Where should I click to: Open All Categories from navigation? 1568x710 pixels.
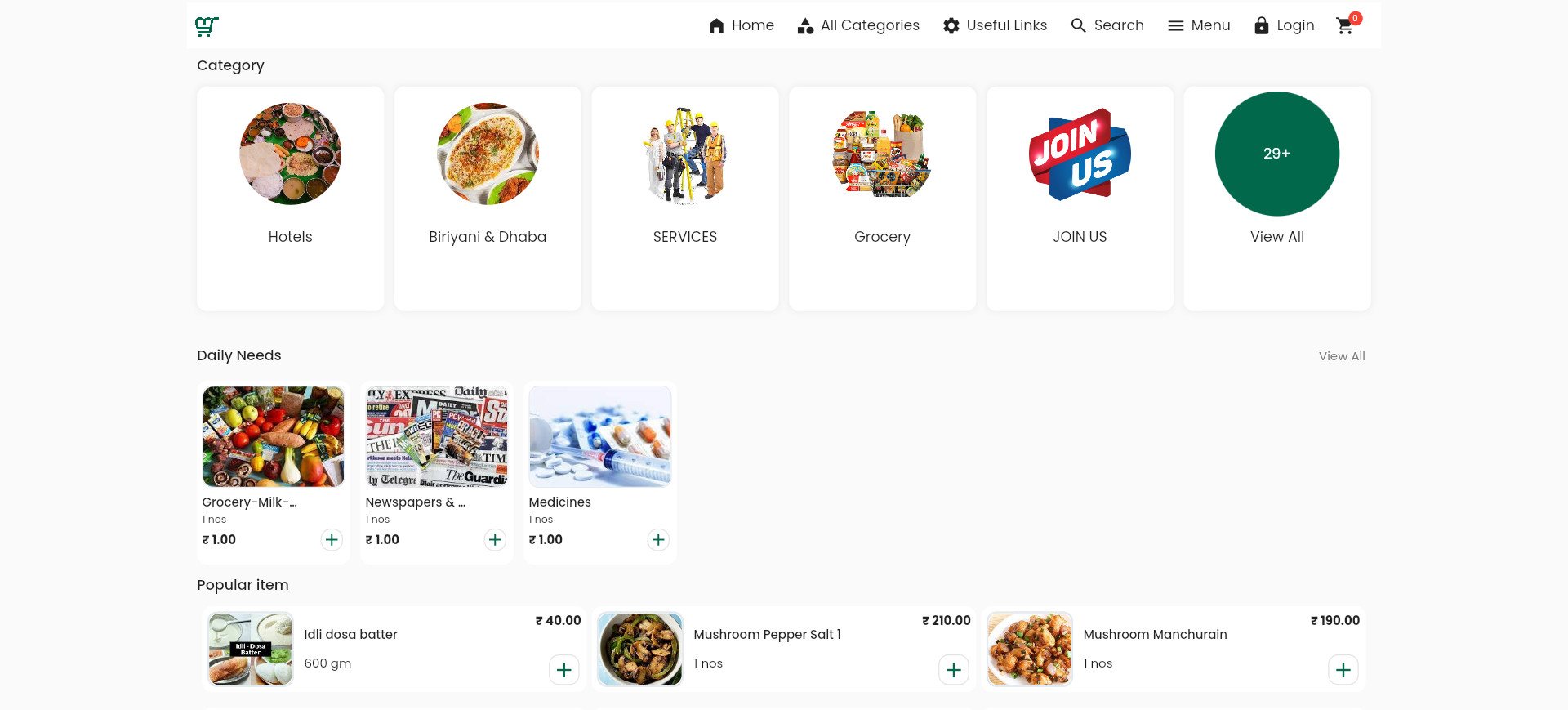(858, 25)
